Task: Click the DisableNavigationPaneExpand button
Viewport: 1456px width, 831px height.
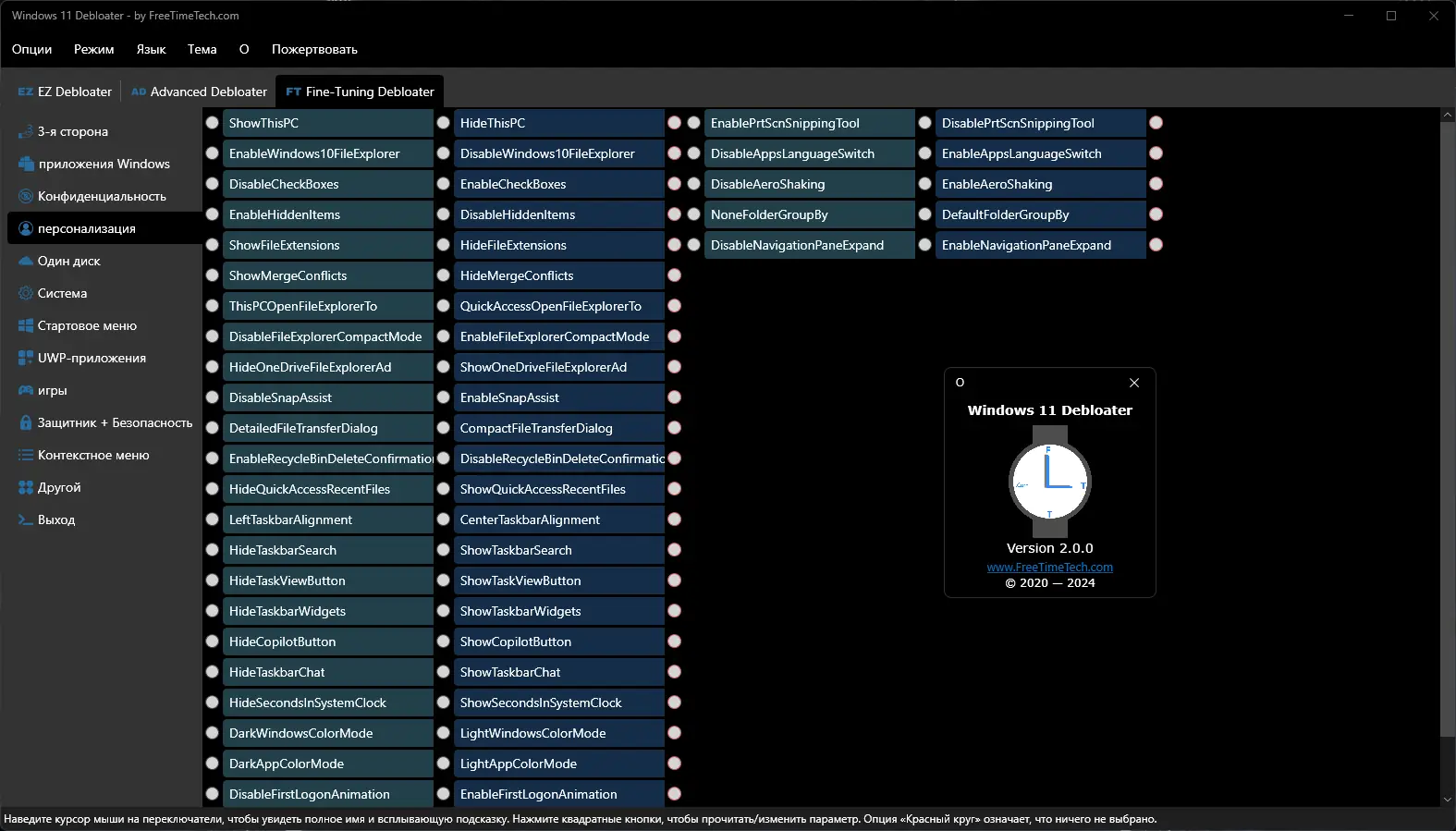Action: click(x=810, y=245)
